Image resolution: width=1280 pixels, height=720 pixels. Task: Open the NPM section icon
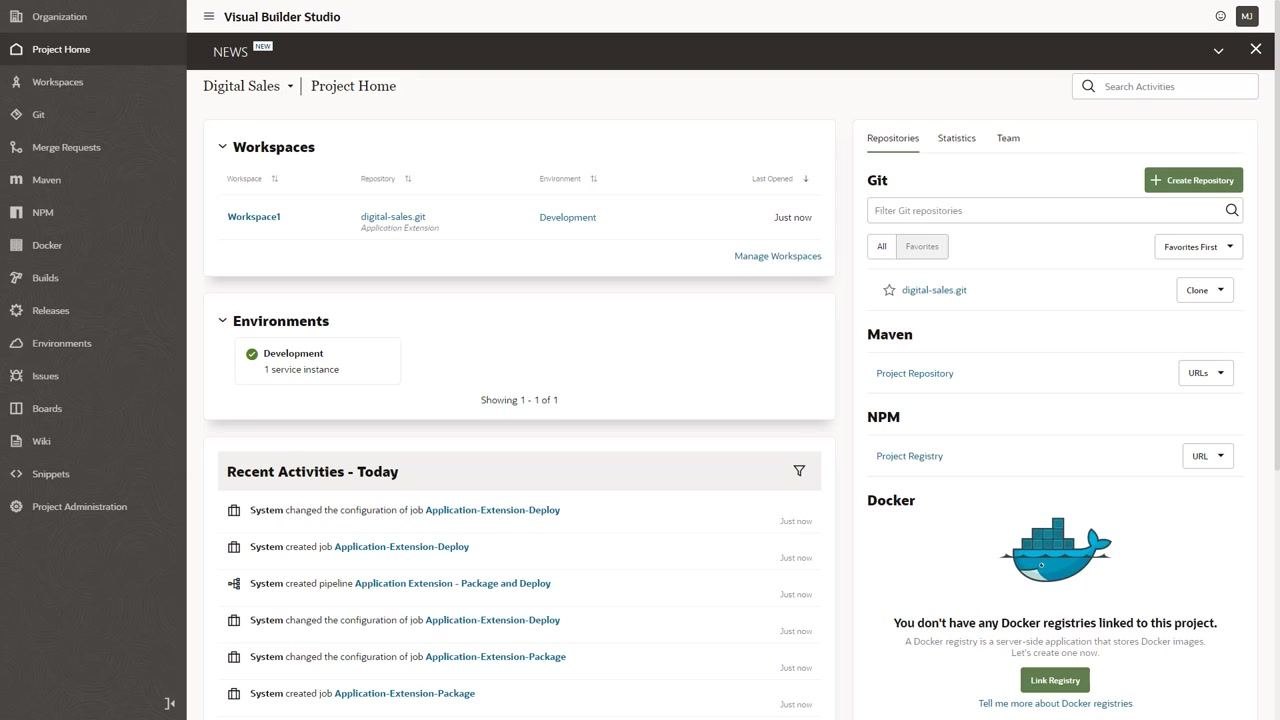(x=16, y=212)
